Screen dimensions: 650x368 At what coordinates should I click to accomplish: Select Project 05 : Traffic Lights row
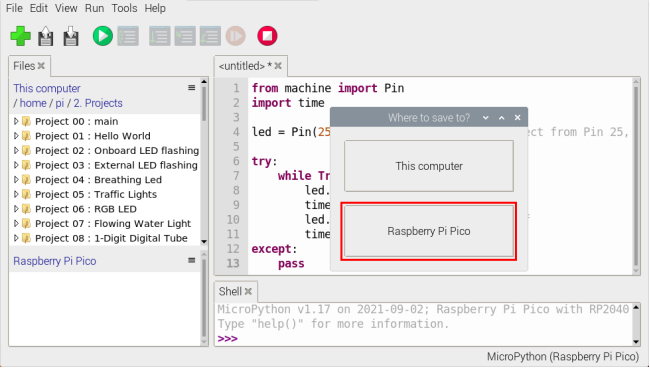pyautogui.click(x=104, y=194)
